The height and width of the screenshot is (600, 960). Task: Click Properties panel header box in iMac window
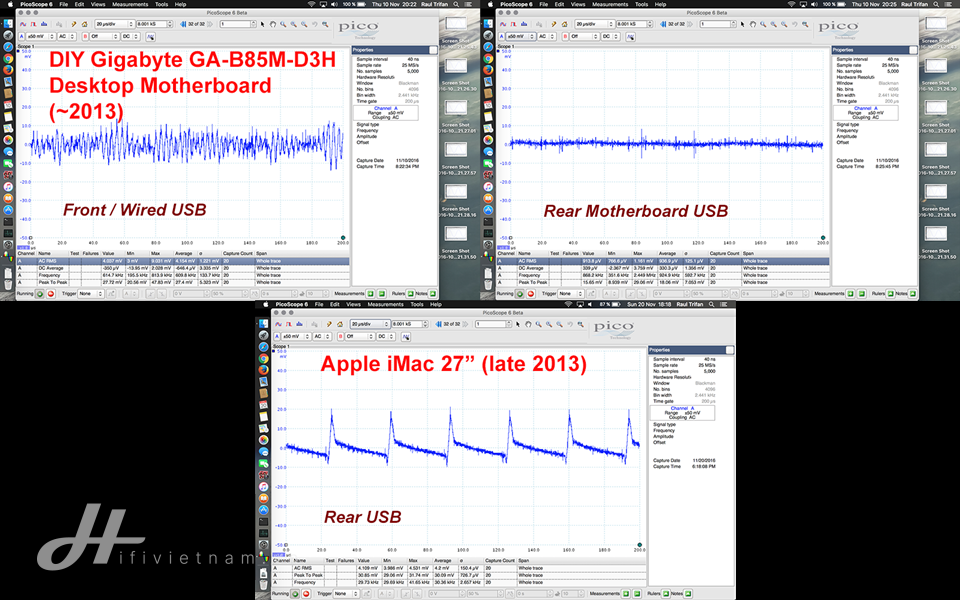[x=730, y=350]
